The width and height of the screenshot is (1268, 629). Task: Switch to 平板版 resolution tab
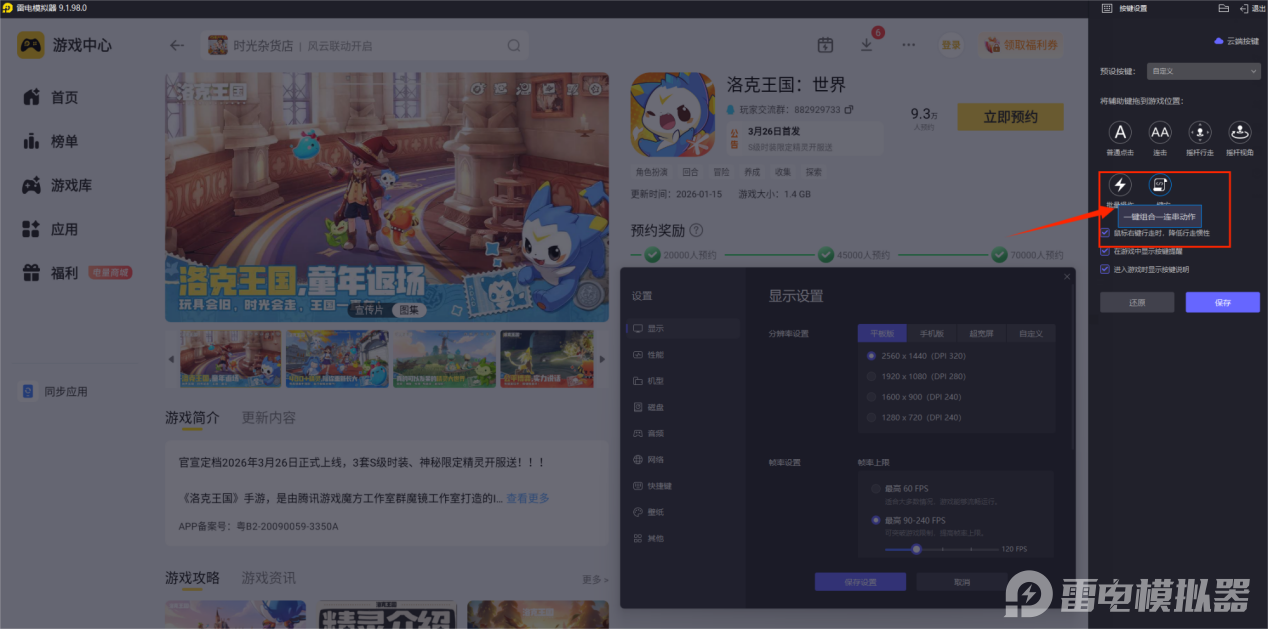coord(882,333)
